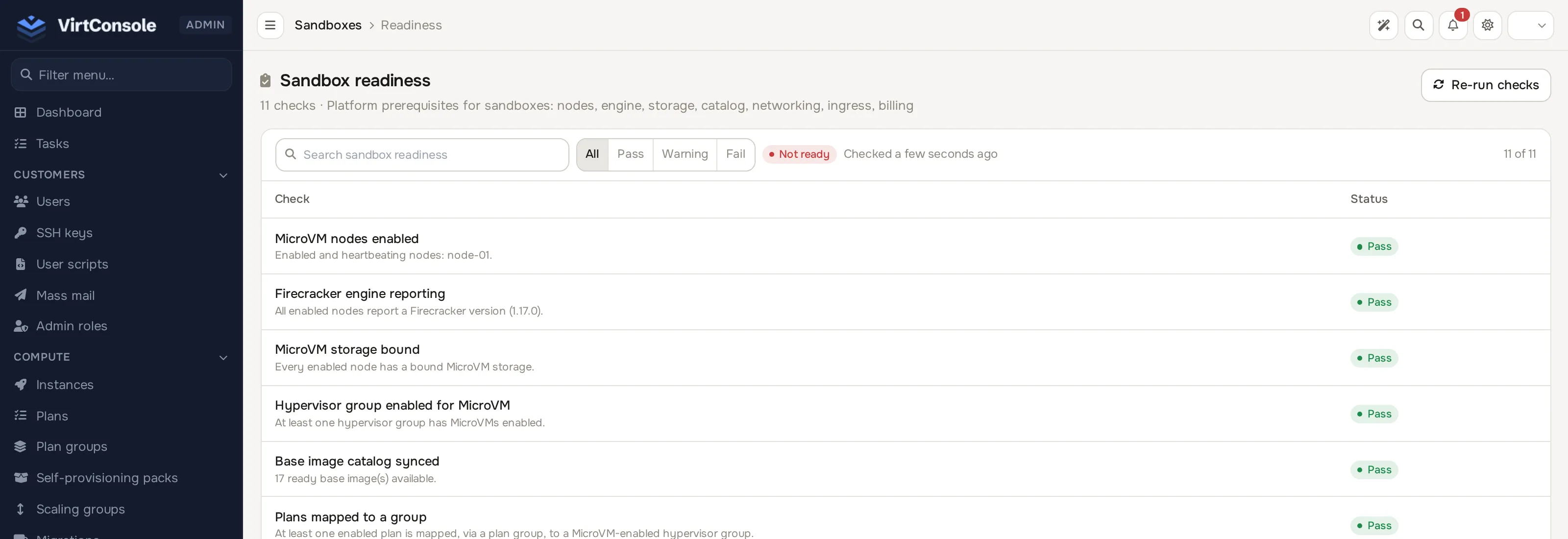Click the User scripts file icon

click(x=21, y=264)
